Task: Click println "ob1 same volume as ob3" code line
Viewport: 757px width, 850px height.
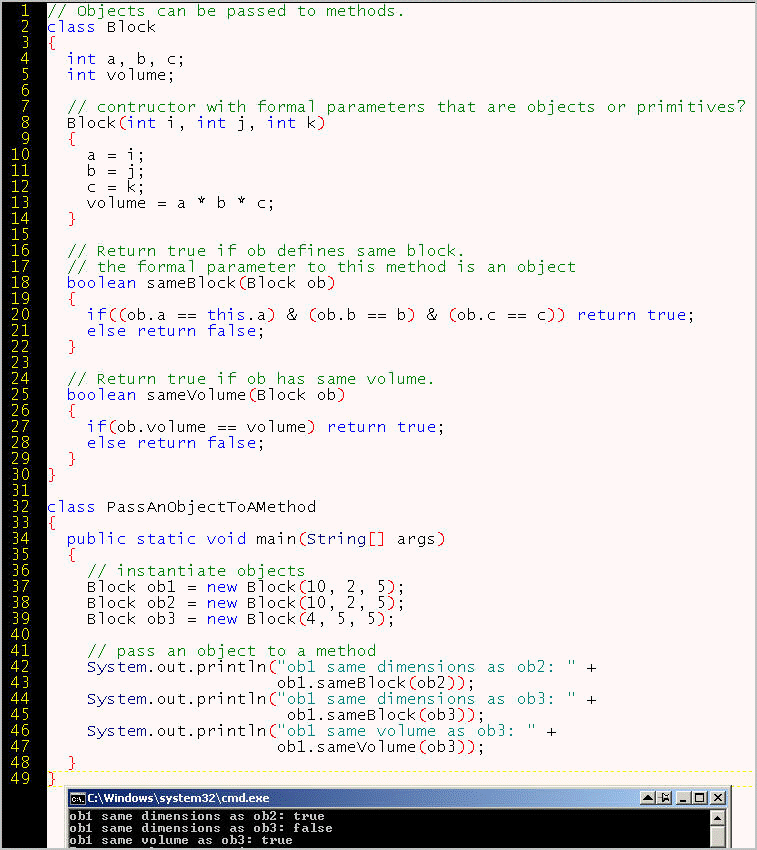Action: (322, 731)
